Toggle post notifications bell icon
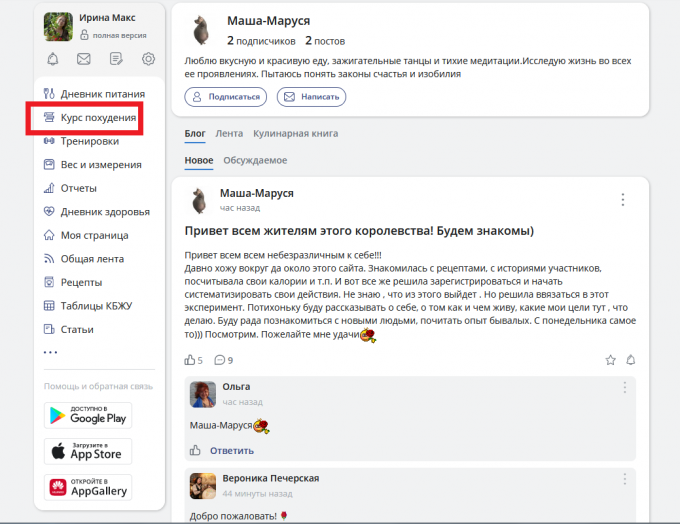 [631, 360]
